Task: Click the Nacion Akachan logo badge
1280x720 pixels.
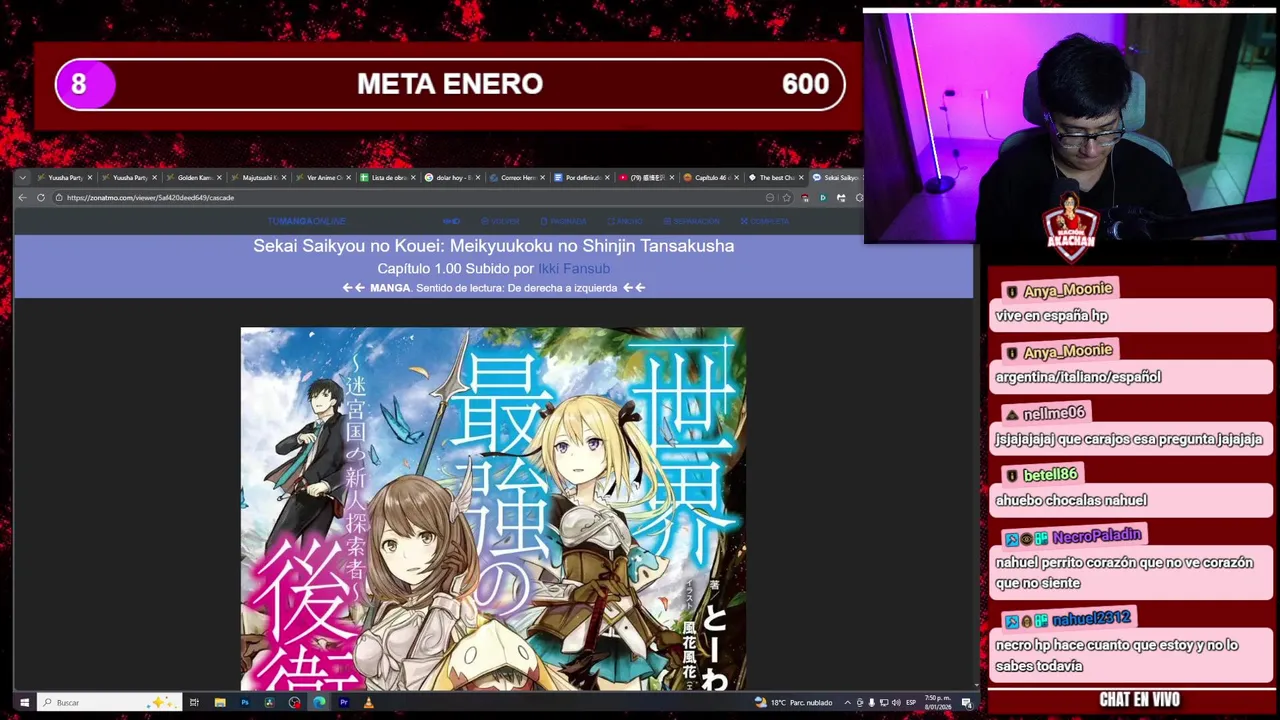Action: click(1071, 227)
